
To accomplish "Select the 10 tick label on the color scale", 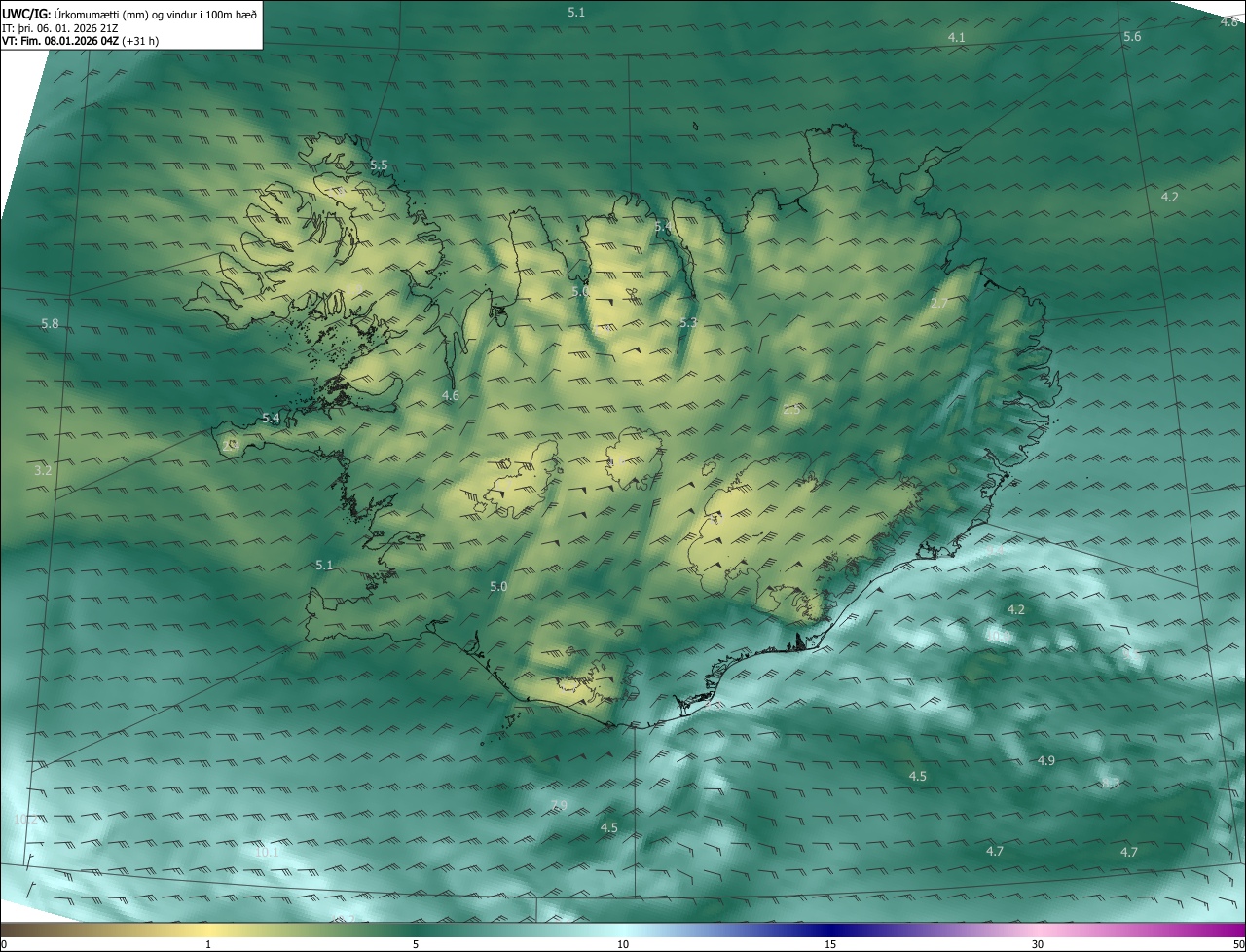I will pyautogui.click(x=623, y=944).
